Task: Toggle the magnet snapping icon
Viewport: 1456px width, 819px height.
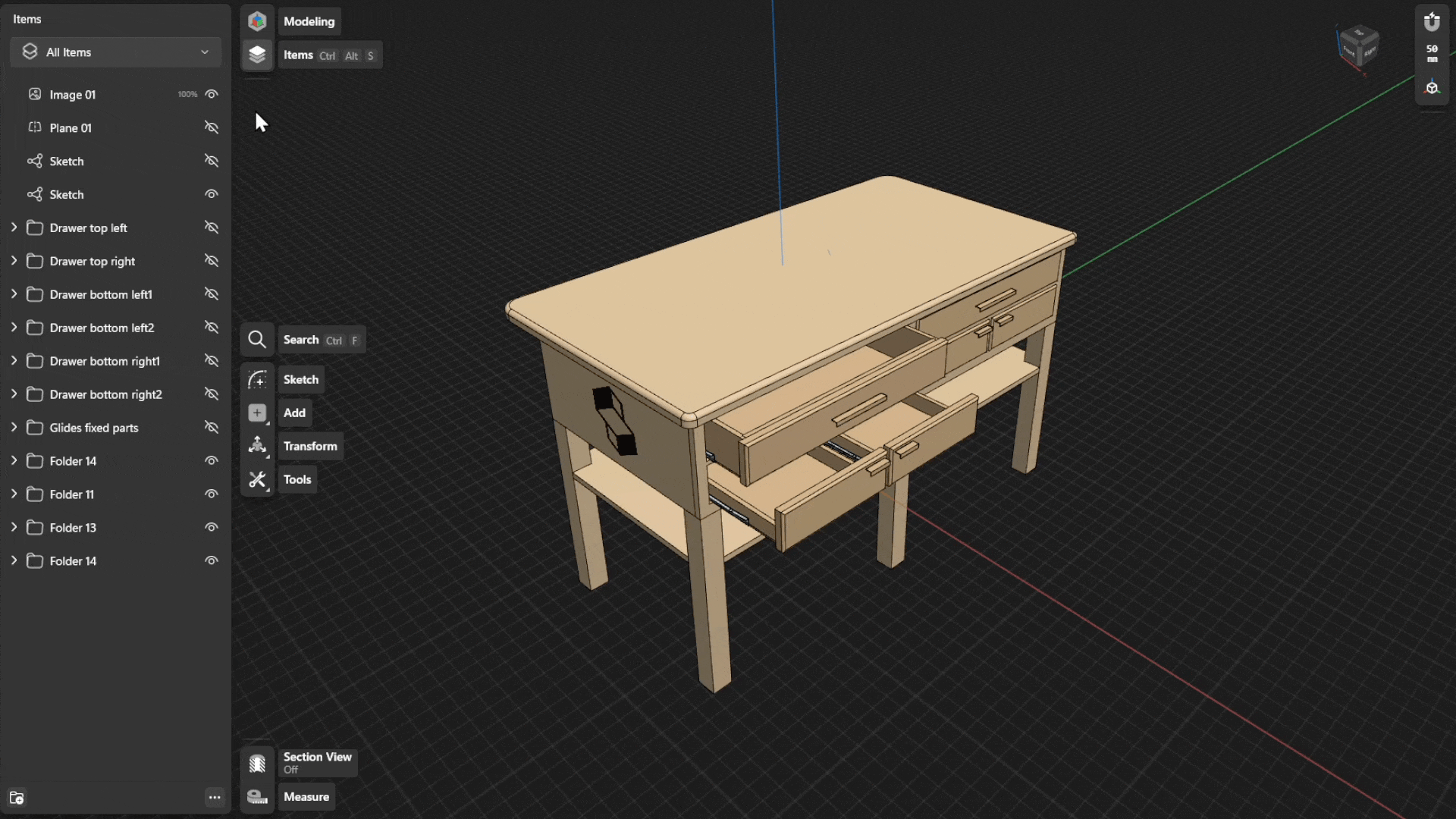Action: (1432, 22)
